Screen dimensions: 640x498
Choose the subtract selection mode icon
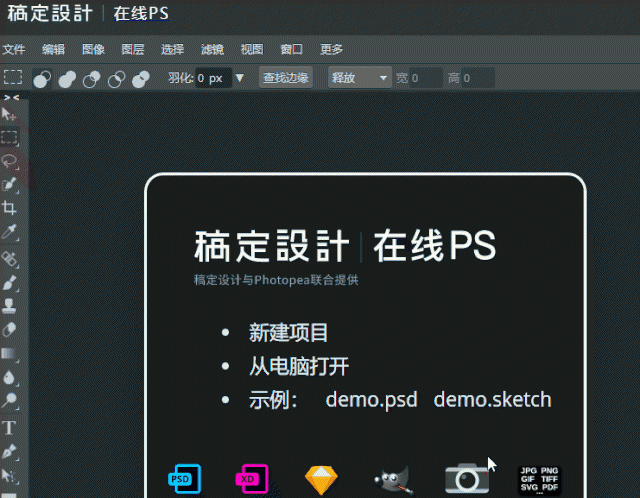point(91,78)
